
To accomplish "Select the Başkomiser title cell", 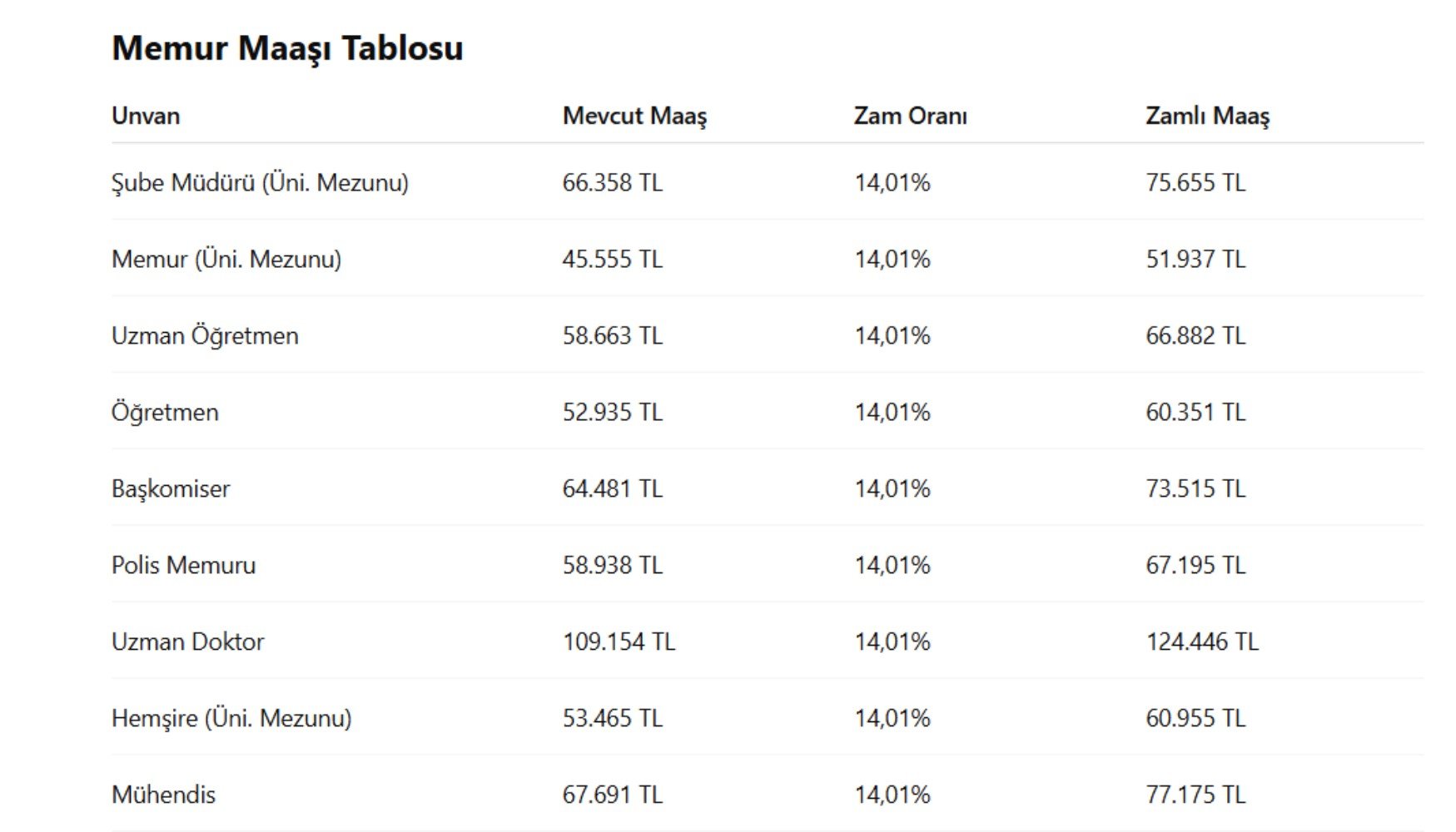I will click(171, 488).
